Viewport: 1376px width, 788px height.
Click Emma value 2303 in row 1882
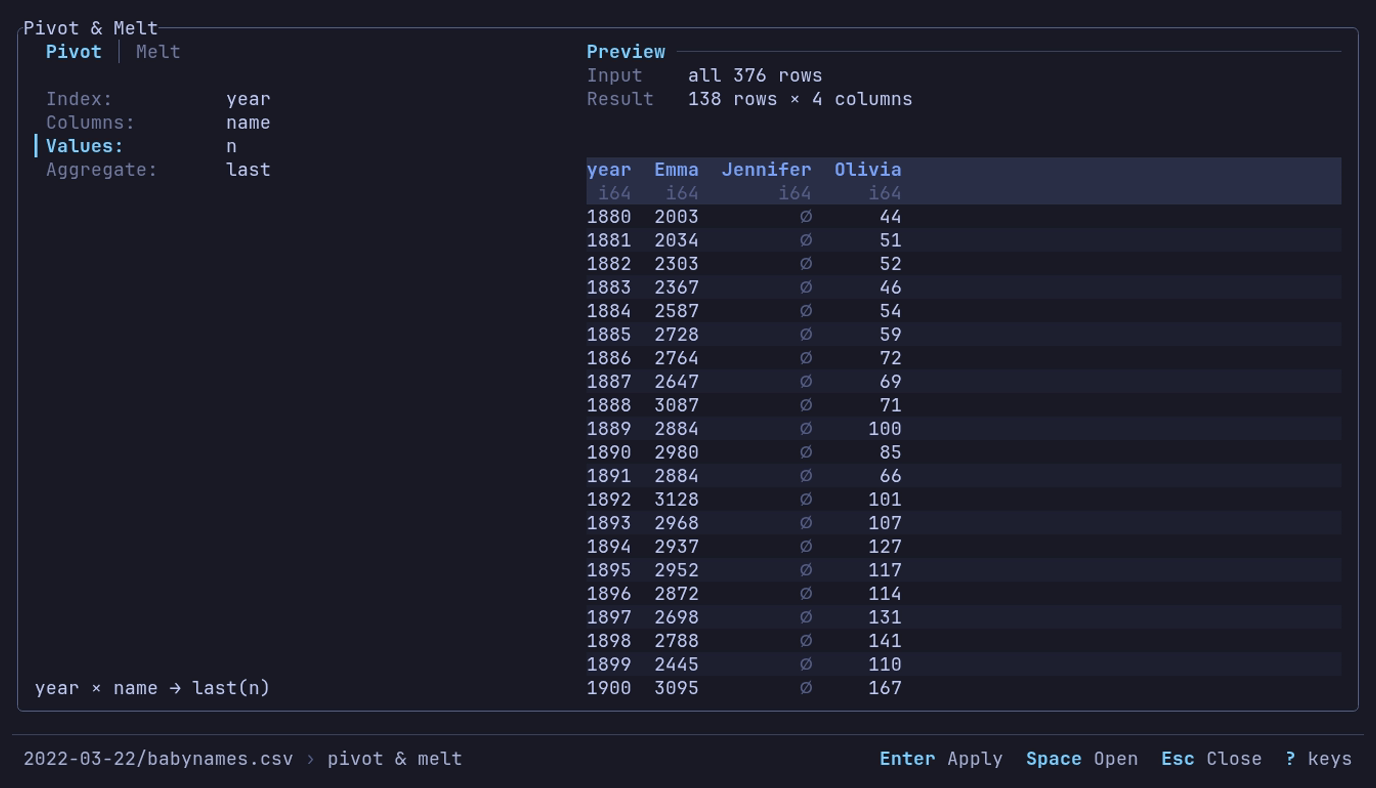tap(676, 264)
